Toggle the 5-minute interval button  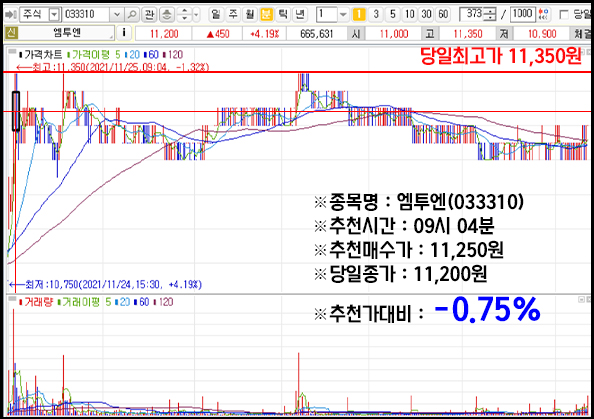(392, 15)
